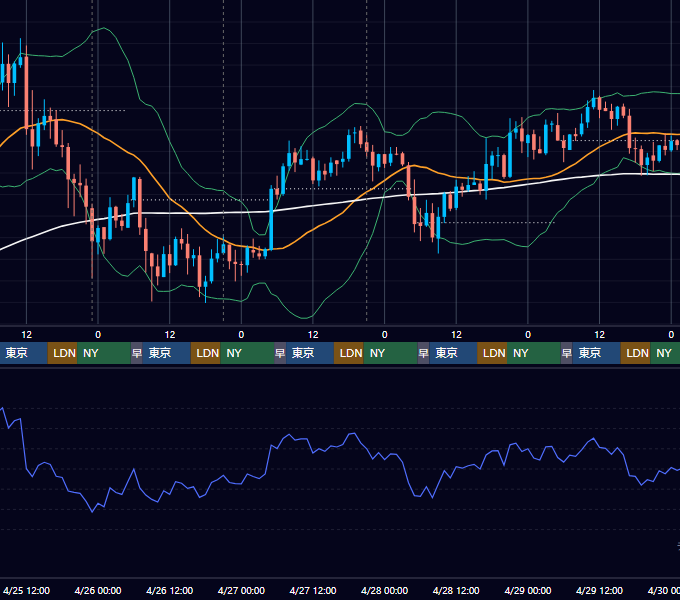This screenshot has height=600, width=680.
Task: Select the LDN session block on 4/28
Action: click(x=492, y=353)
